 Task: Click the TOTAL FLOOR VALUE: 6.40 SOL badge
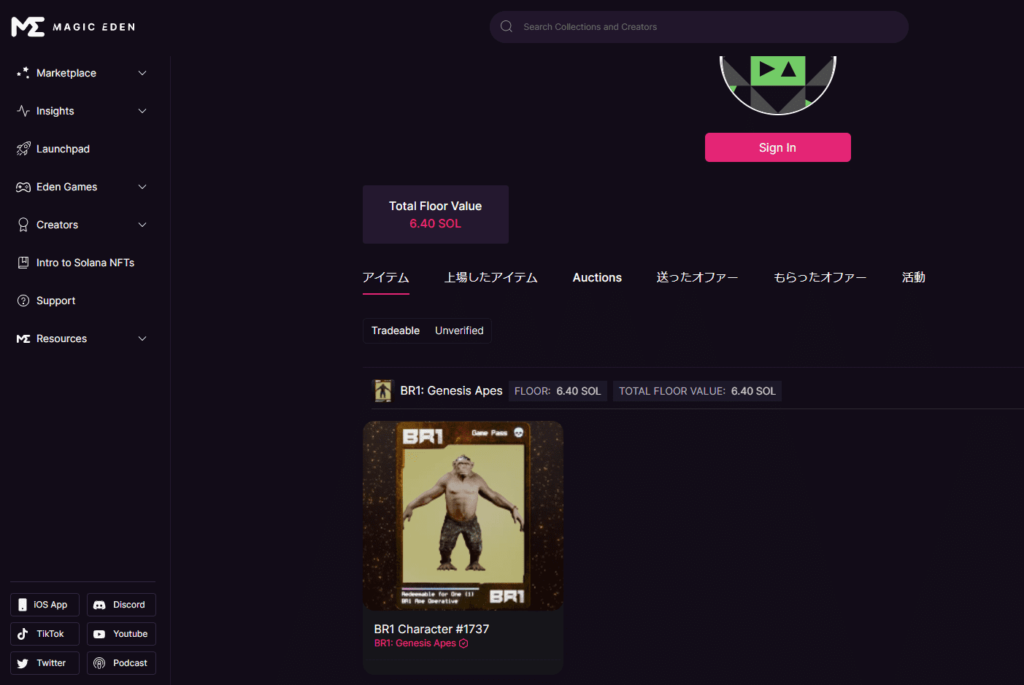697,391
